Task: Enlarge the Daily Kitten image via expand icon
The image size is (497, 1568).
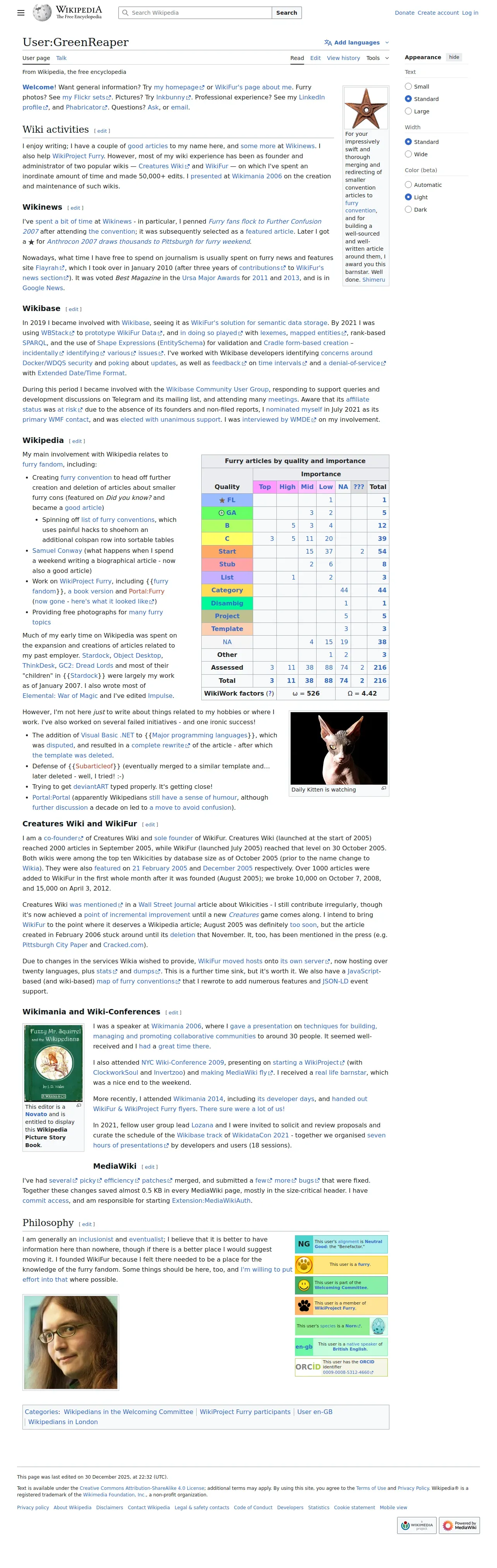Action: point(384,788)
